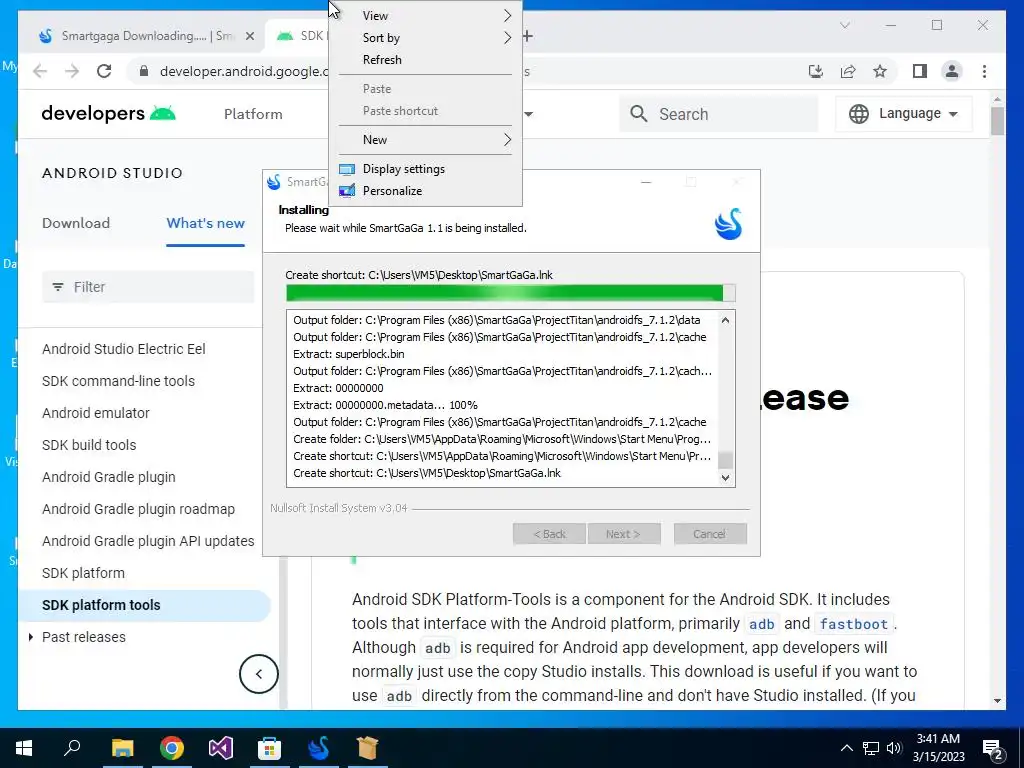Open Google Chrome from taskbar
Image resolution: width=1024 pixels, height=768 pixels.
172,748
